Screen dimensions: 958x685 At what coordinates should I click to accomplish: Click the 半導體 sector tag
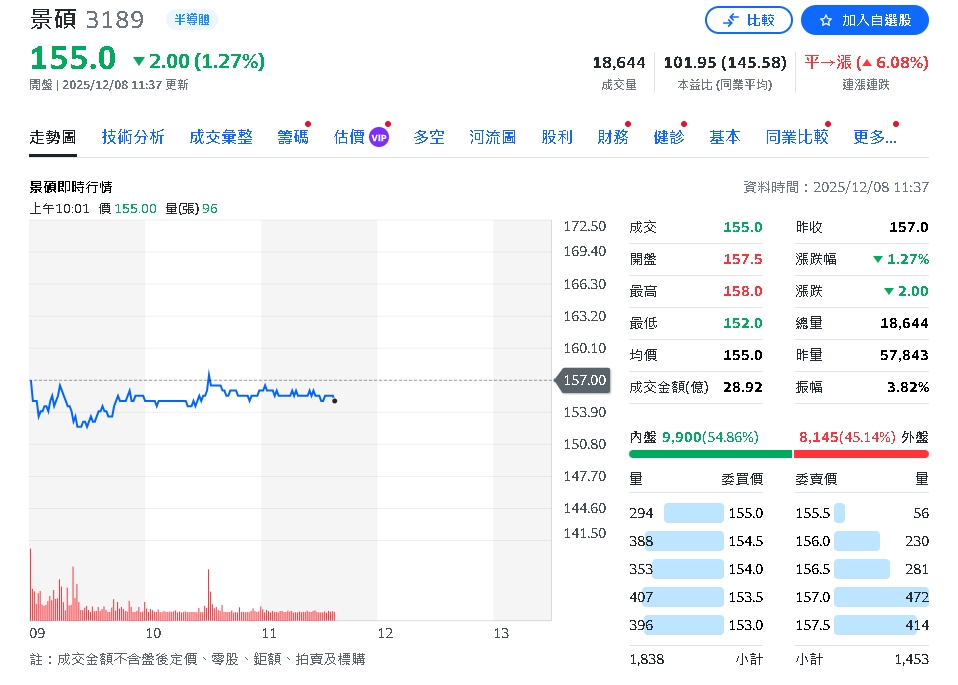click(191, 19)
